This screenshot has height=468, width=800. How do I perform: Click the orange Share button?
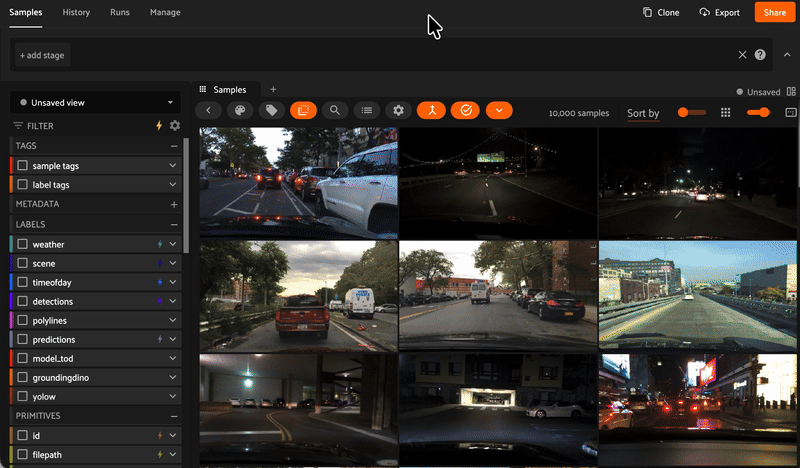[x=774, y=12]
